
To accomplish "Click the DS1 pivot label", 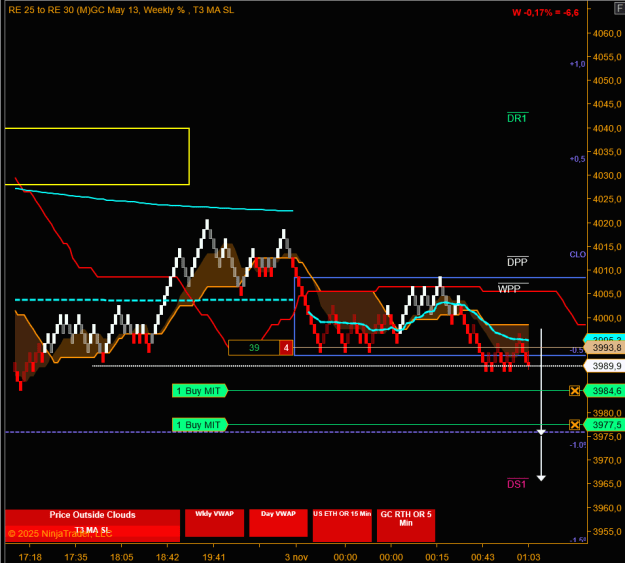I will [x=517, y=484].
